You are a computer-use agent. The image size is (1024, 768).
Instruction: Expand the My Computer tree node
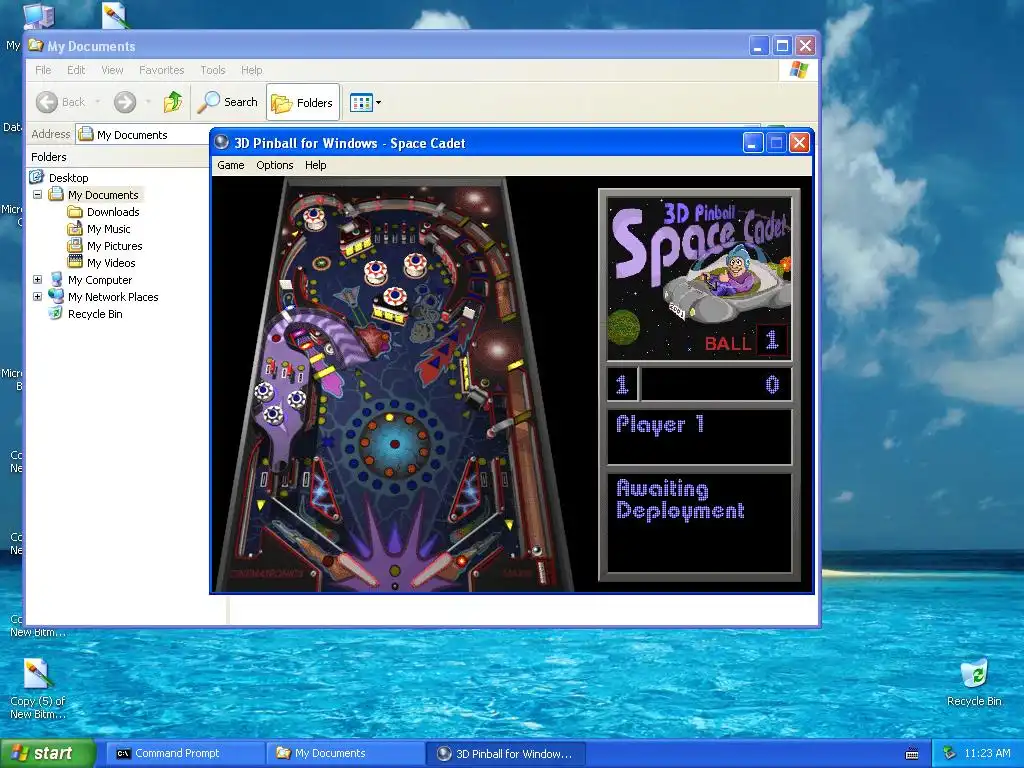[x=37, y=280]
